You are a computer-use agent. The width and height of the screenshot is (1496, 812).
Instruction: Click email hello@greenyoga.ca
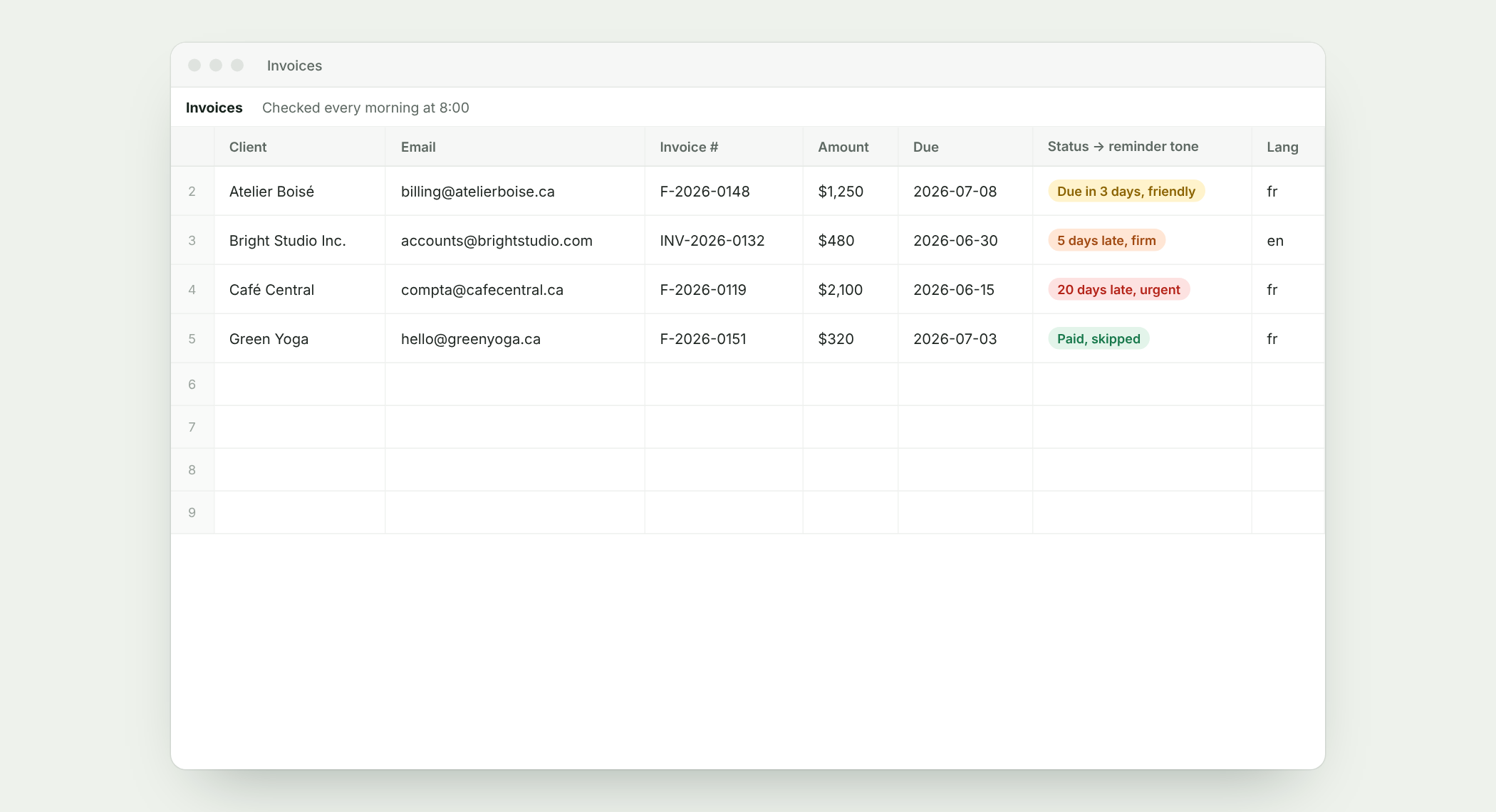470,338
